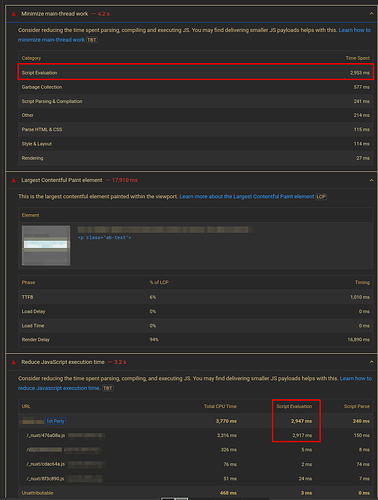Click the TBT badge in JavaScript execution section
The width and height of the screenshot is (378, 500).
[x=107, y=388]
